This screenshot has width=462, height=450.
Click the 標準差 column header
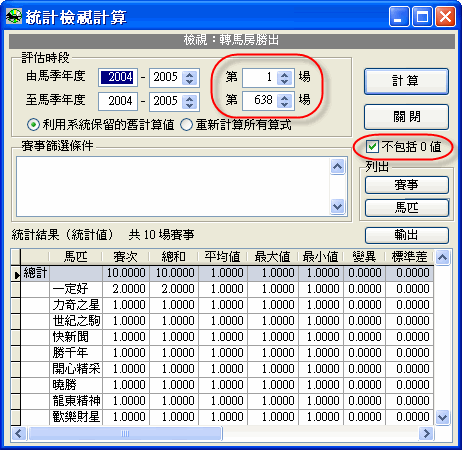click(409, 257)
